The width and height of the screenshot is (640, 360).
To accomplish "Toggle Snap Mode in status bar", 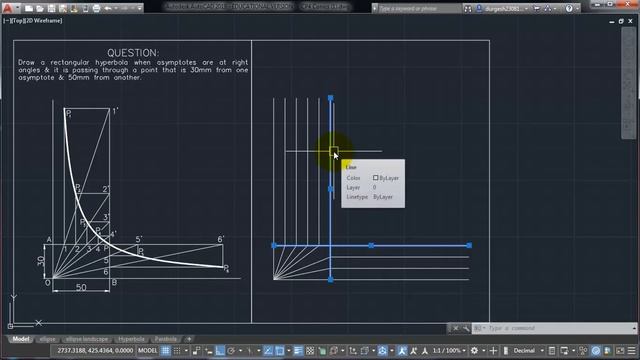I will [x=177, y=351].
